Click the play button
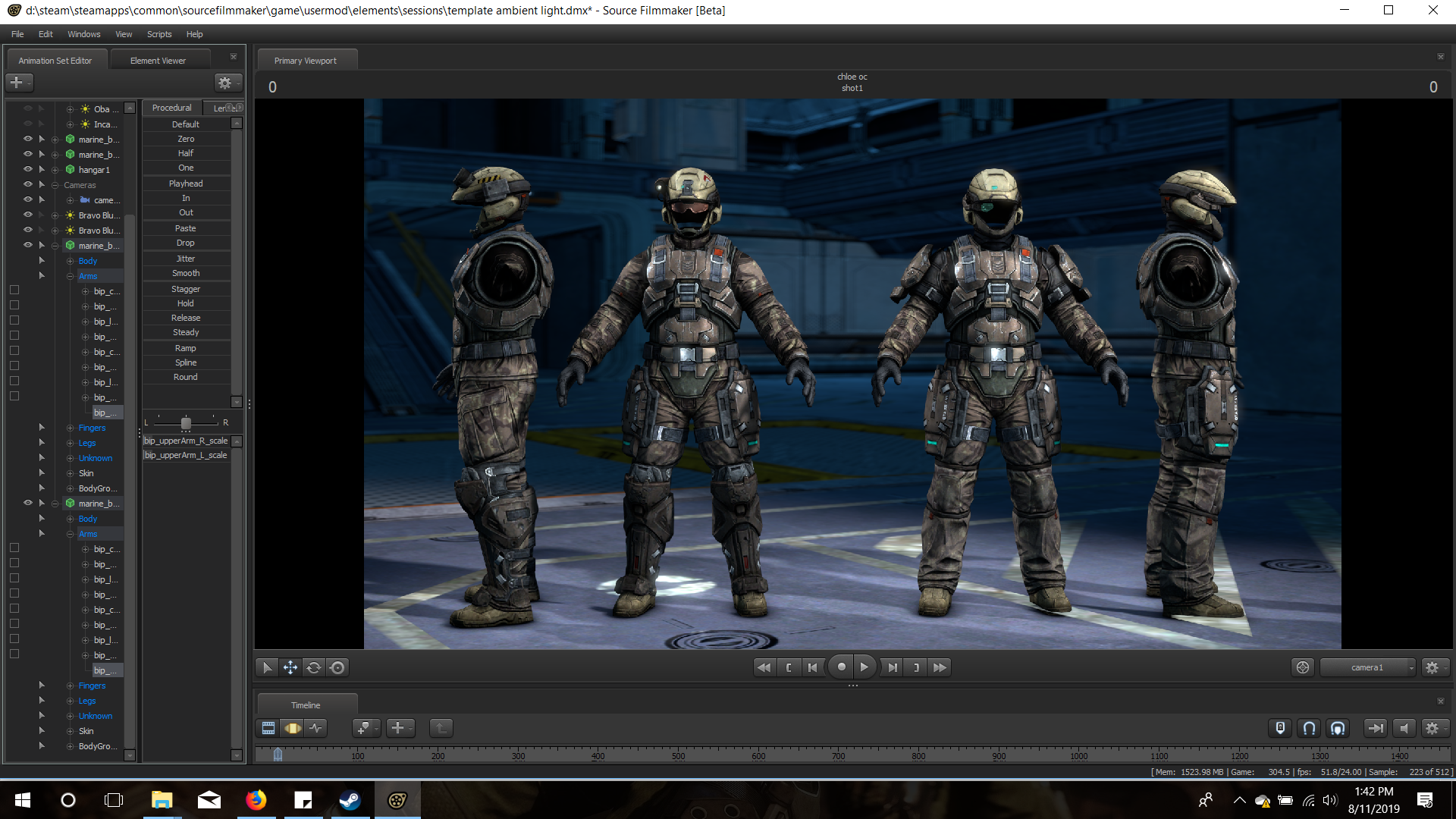This screenshot has width=1456, height=819. pos(864,667)
